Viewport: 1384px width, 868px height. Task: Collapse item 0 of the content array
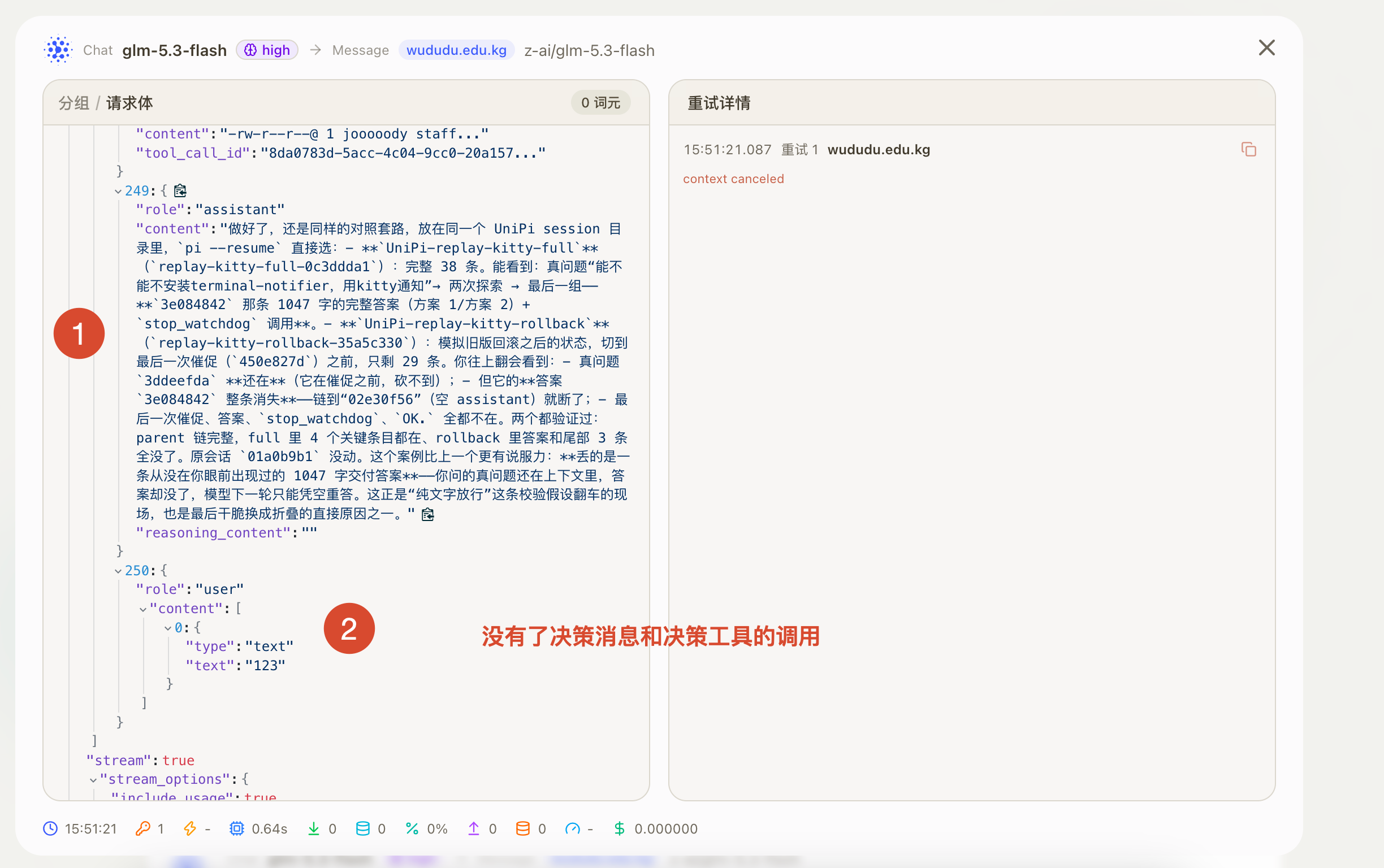coord(168,628)
